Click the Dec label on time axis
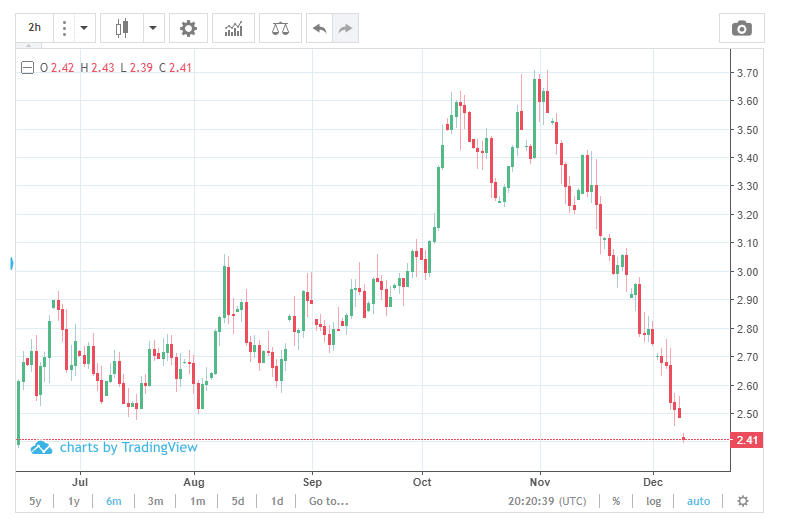800x524 pixels. tap(653, 482)
